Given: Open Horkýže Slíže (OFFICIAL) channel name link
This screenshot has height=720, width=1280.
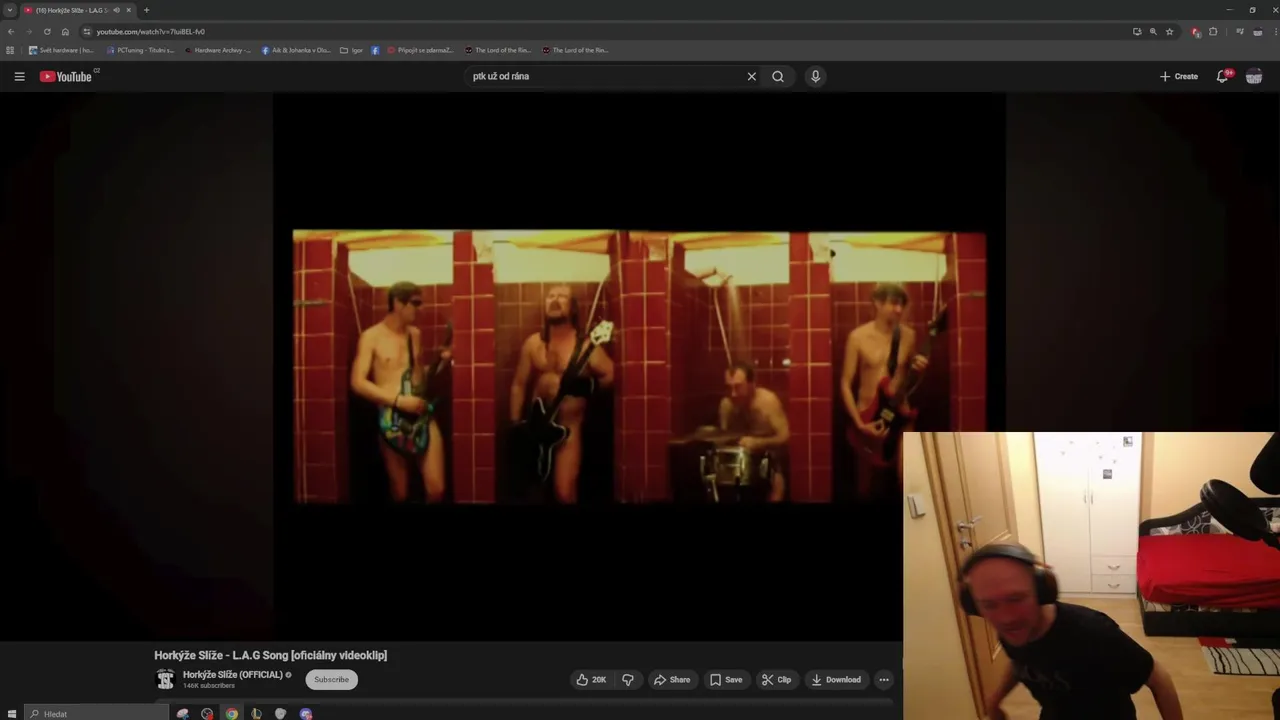Looking at the screenshot, I should (x=232, y=675).
